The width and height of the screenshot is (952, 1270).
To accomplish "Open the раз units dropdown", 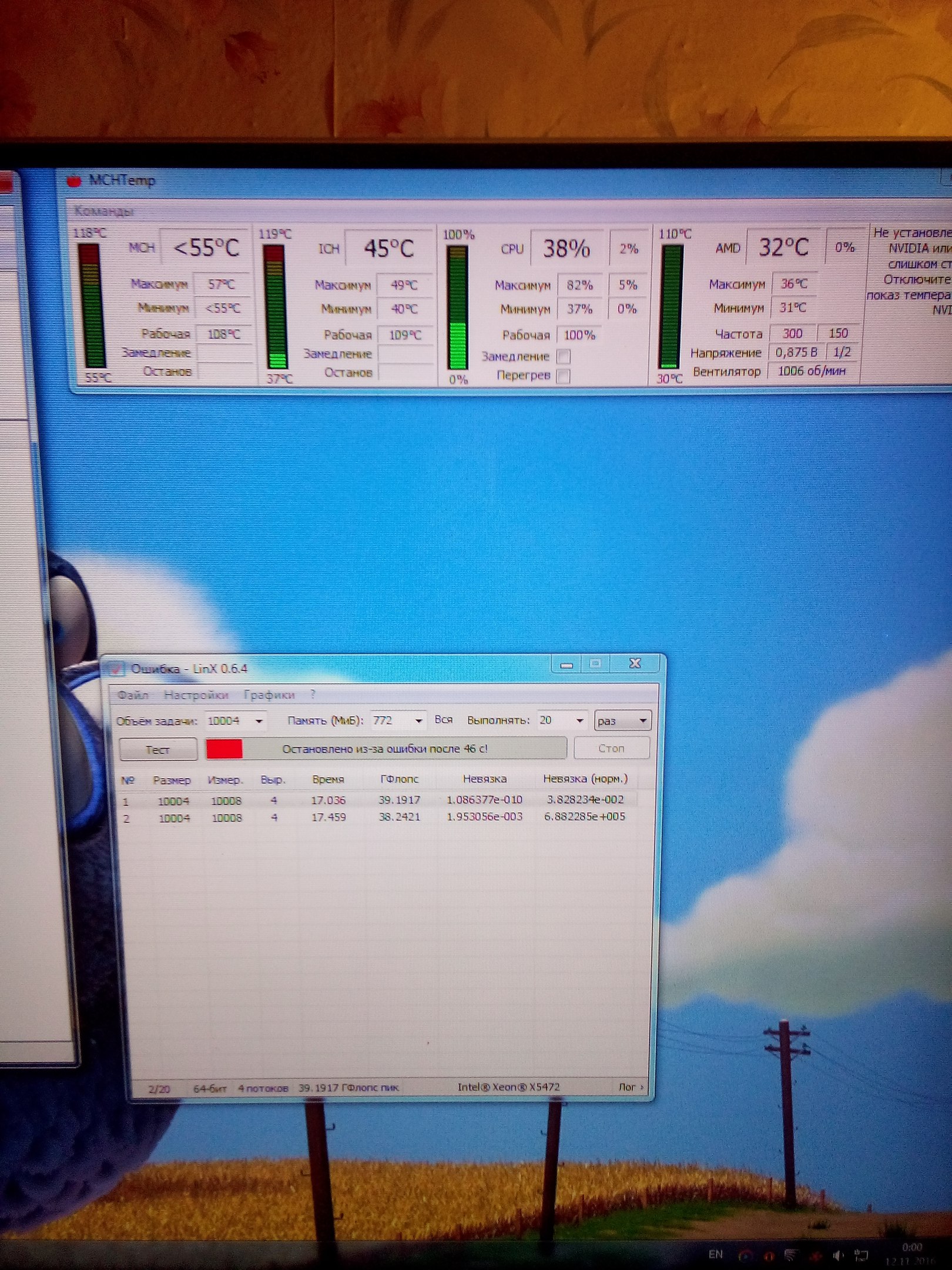I will point(622,721).
